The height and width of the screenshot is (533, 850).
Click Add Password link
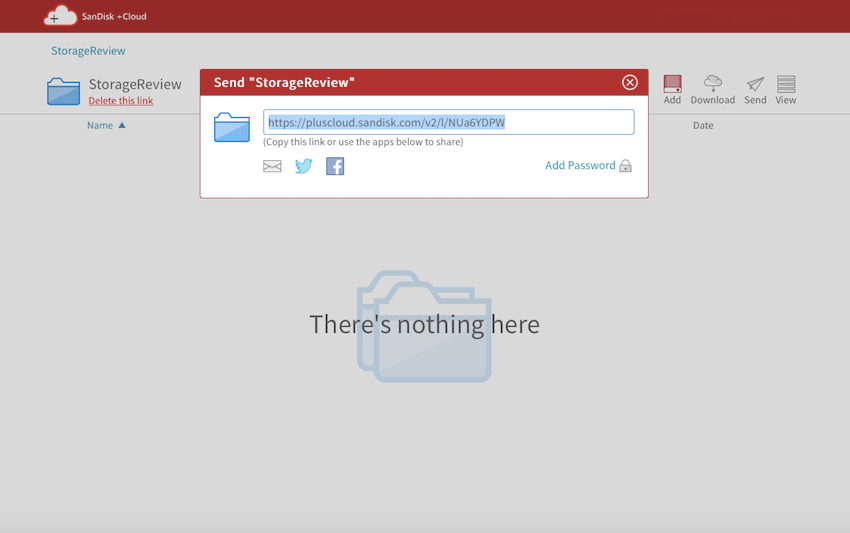point(580,165)
